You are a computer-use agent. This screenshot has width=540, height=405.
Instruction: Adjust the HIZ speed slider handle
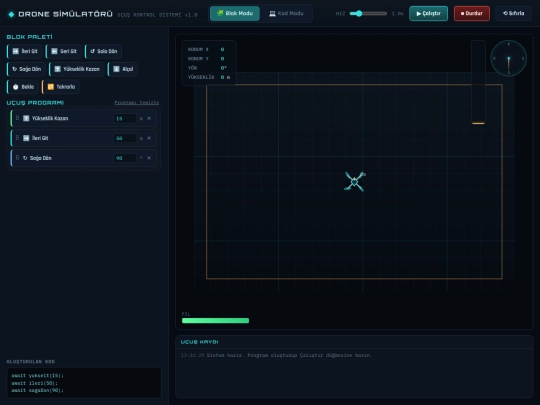point(359,13)
